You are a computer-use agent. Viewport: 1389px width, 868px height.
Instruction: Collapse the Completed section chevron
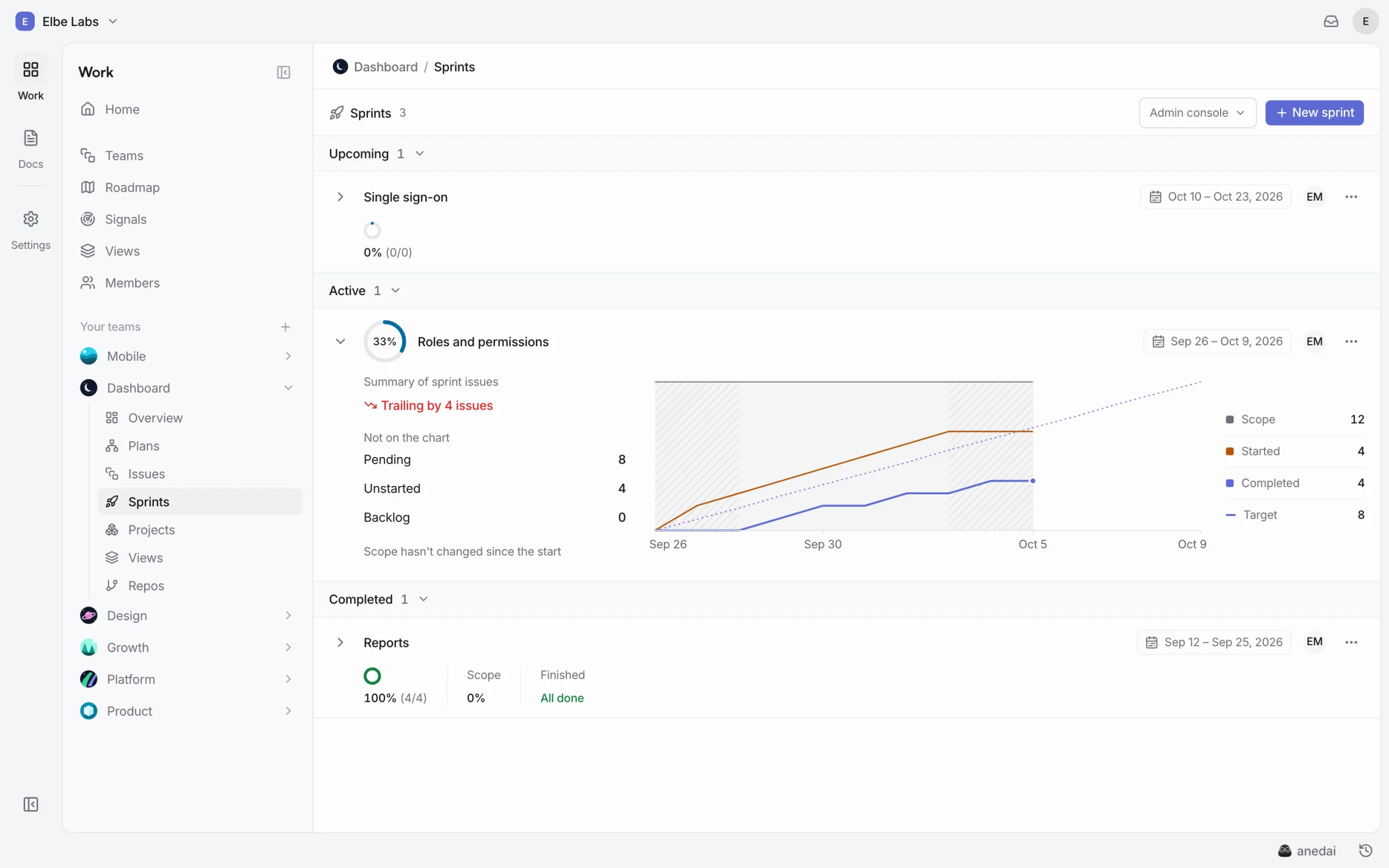[x=423, y=599]
